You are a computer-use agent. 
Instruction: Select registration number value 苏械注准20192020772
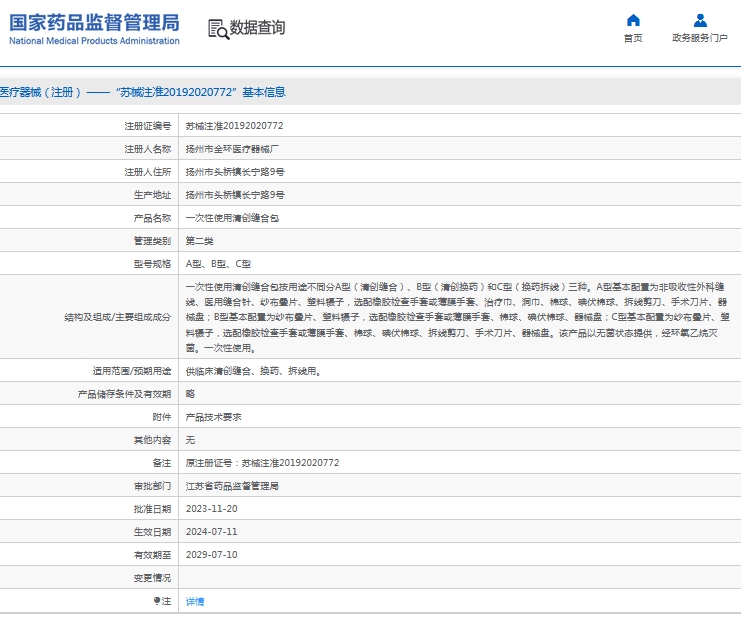(234, 126)
